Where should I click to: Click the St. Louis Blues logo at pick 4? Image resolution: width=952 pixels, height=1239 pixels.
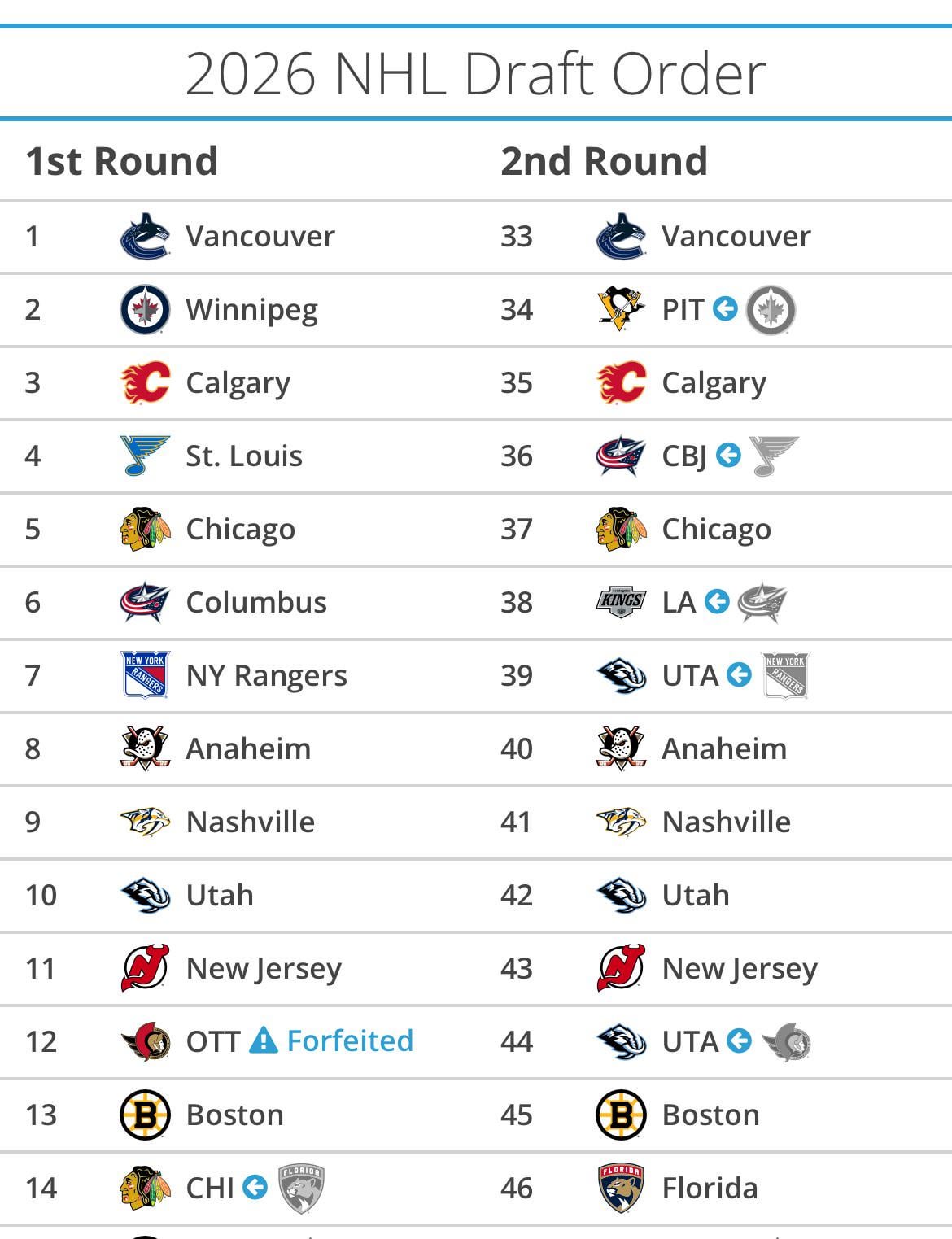pyautogui.click(x=145, y=456)
